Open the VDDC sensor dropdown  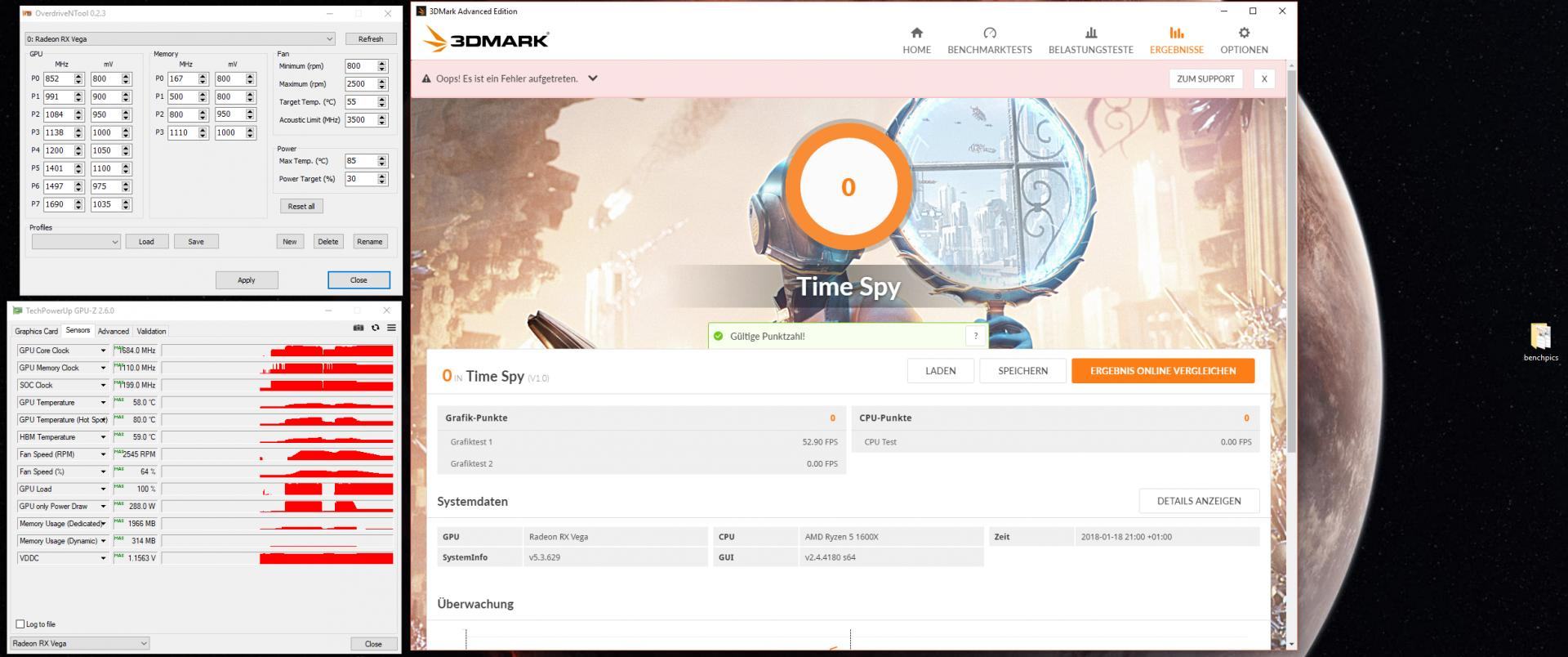pyautogui.click(x=103, y=558)
